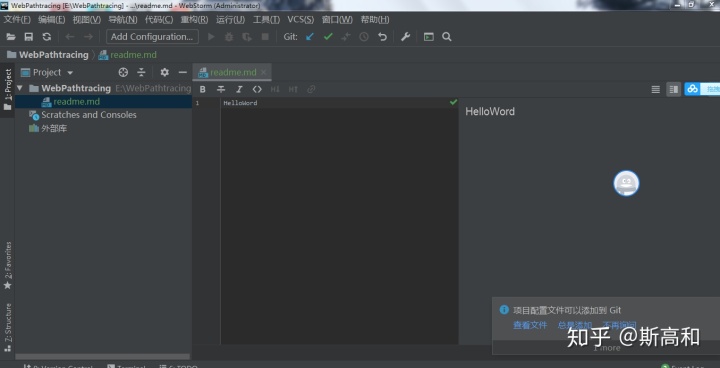The height and width of the screenshot is (368, 720).
Task: Open Project panel gear settings
Action: (164, 72)
